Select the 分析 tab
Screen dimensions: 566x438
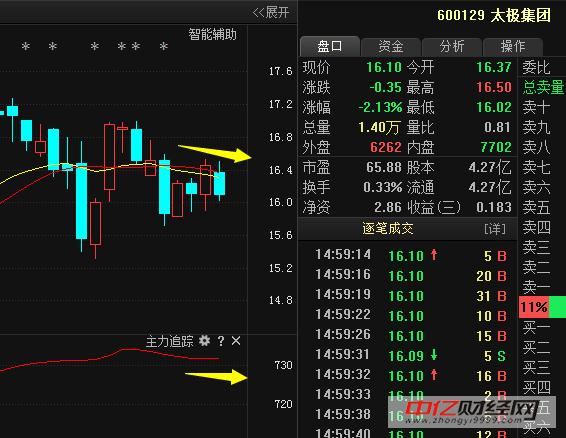(x=452, y=47)
